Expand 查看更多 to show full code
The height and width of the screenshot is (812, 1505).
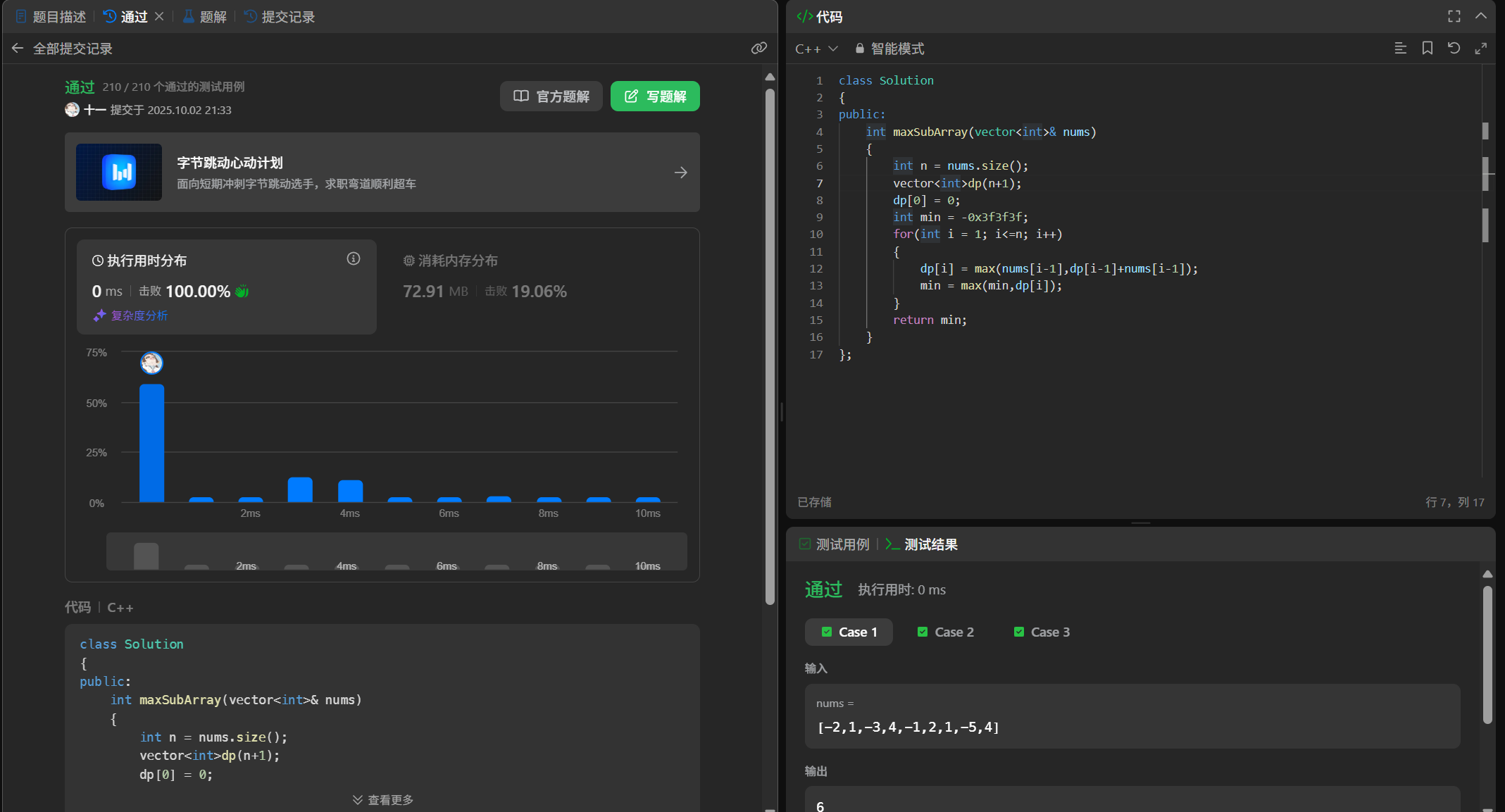point(382,799)
